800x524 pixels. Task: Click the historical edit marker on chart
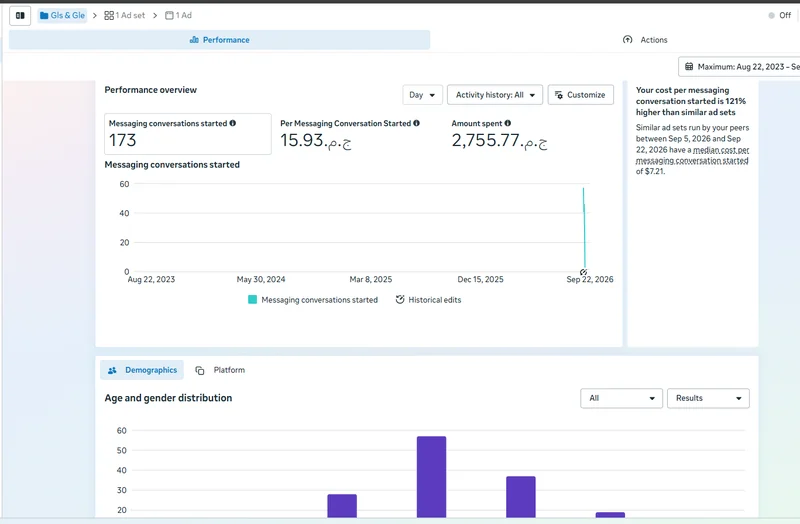[x=583, y=272]
